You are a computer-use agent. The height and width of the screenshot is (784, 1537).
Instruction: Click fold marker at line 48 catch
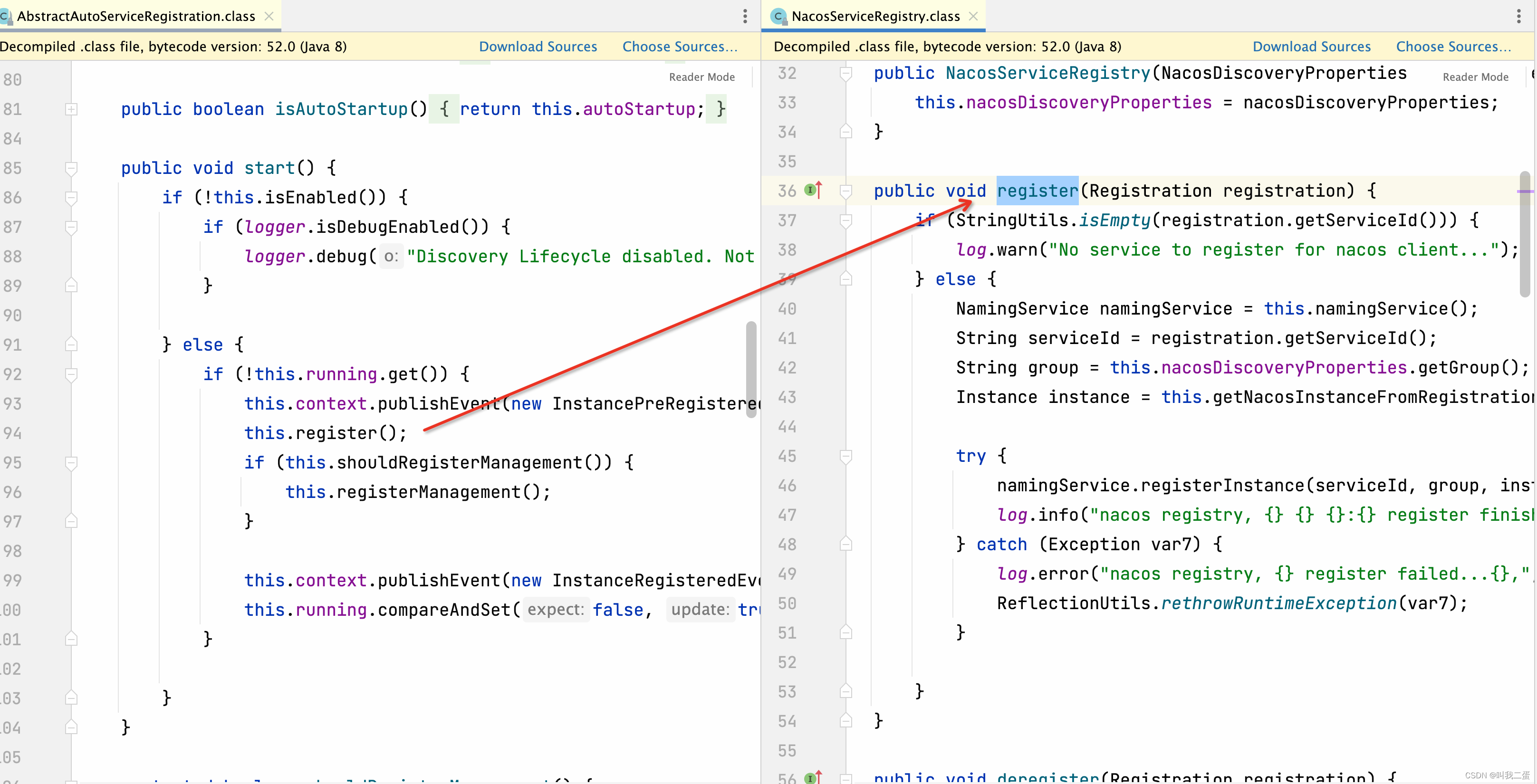(845, 544)
